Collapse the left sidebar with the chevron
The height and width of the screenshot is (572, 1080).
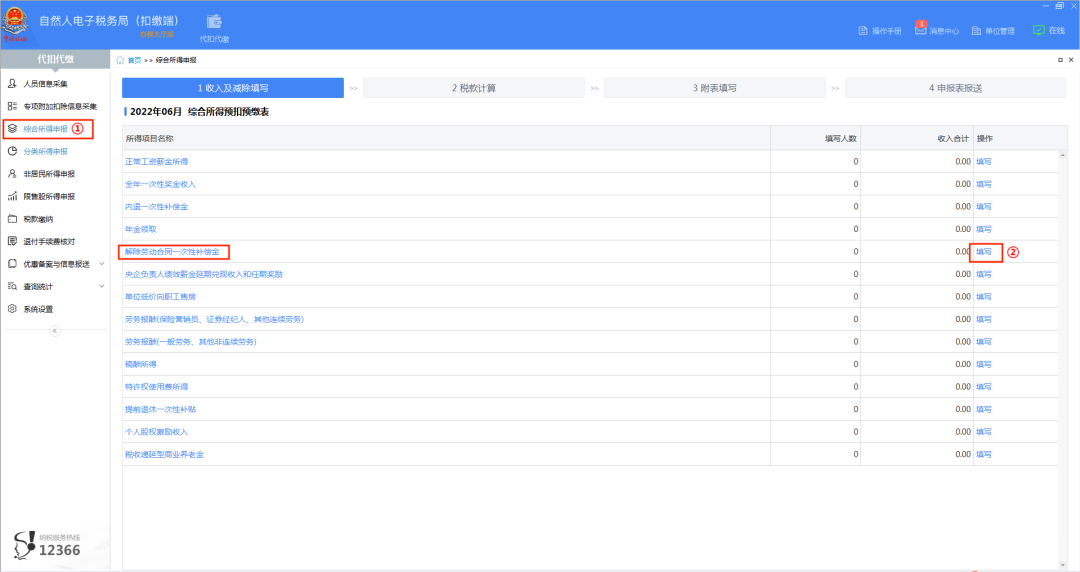click(55, 331)
